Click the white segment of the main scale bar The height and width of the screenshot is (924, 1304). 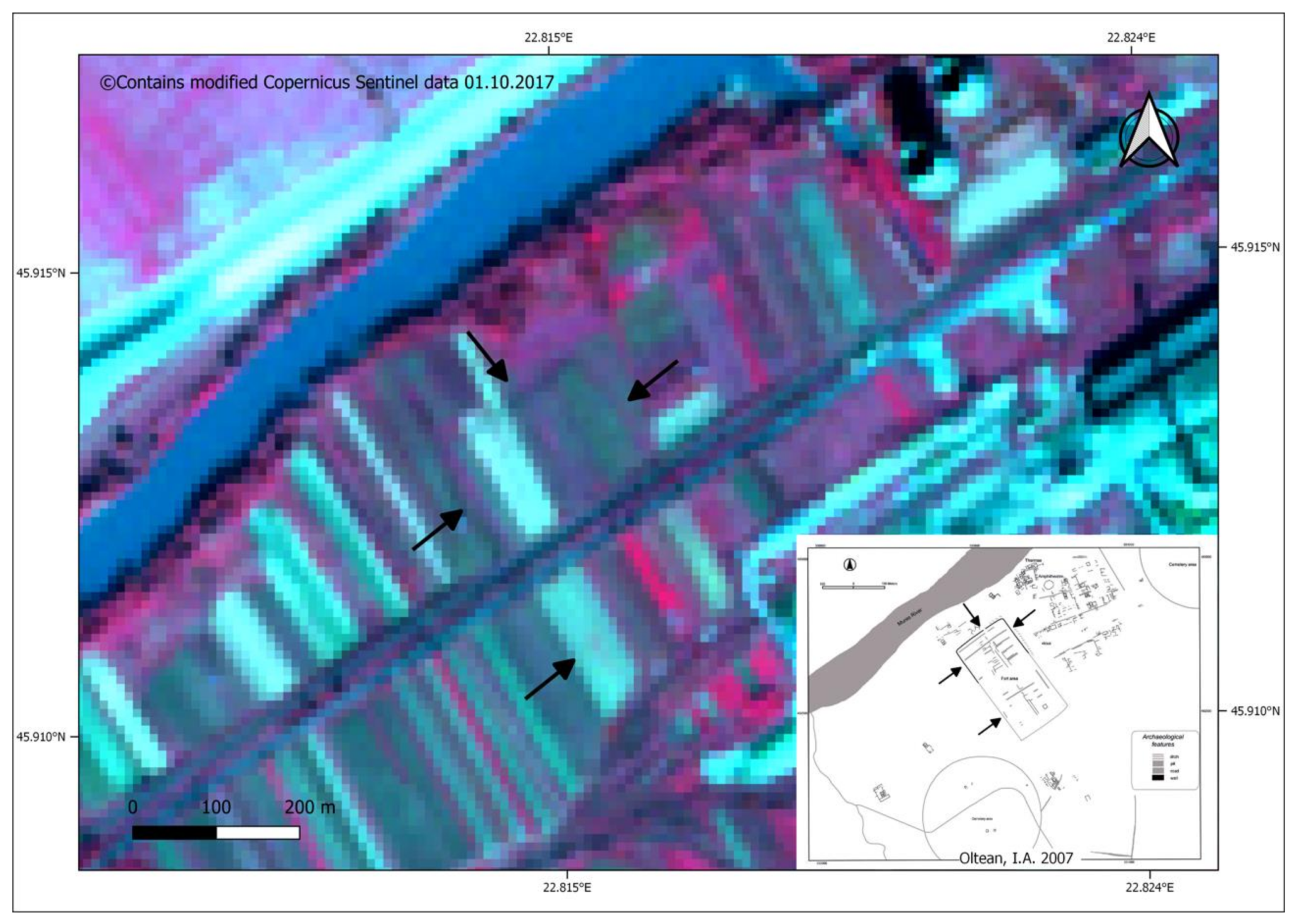[258, 833]
